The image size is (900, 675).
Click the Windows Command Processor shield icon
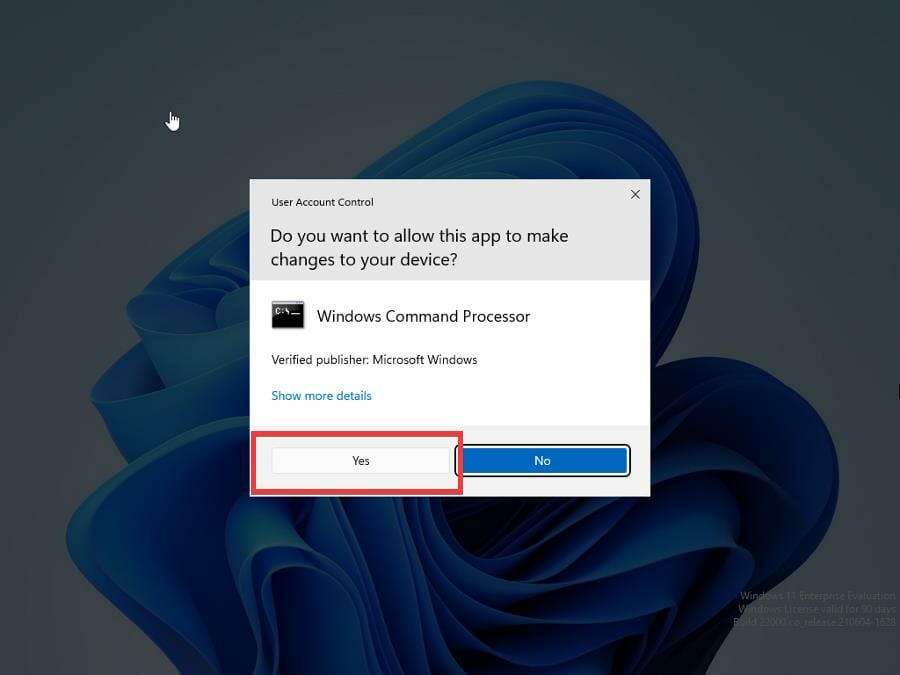click(287, 314)
